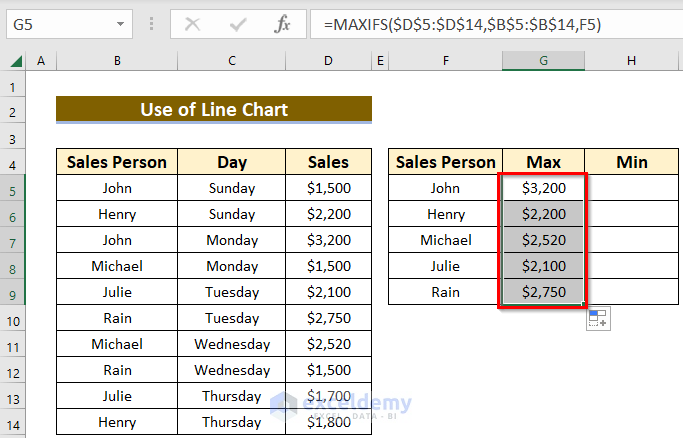Select row 5 header
Viewport: 683px width, 438px height.
tap(15, 188)
